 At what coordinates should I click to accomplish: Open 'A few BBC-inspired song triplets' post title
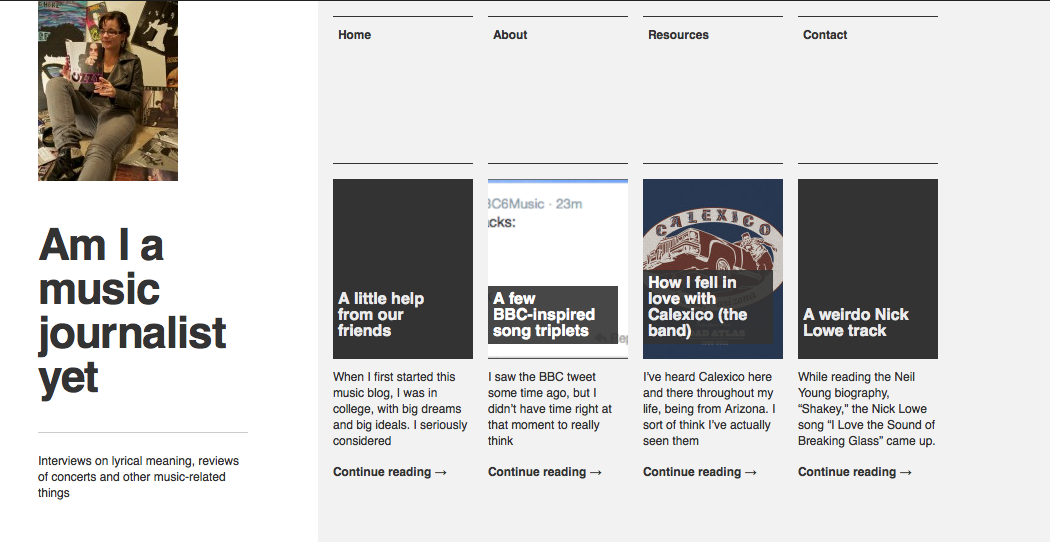tap(543, 314)
